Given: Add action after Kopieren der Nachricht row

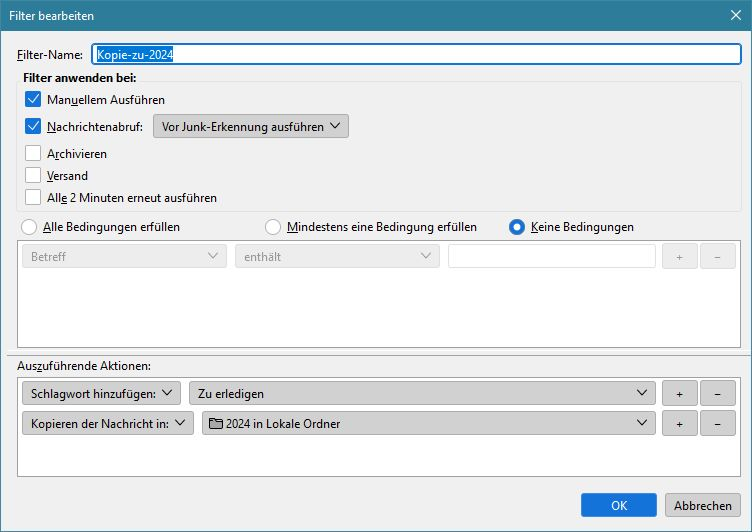Looking at the screenshot, I should (680, 423).
